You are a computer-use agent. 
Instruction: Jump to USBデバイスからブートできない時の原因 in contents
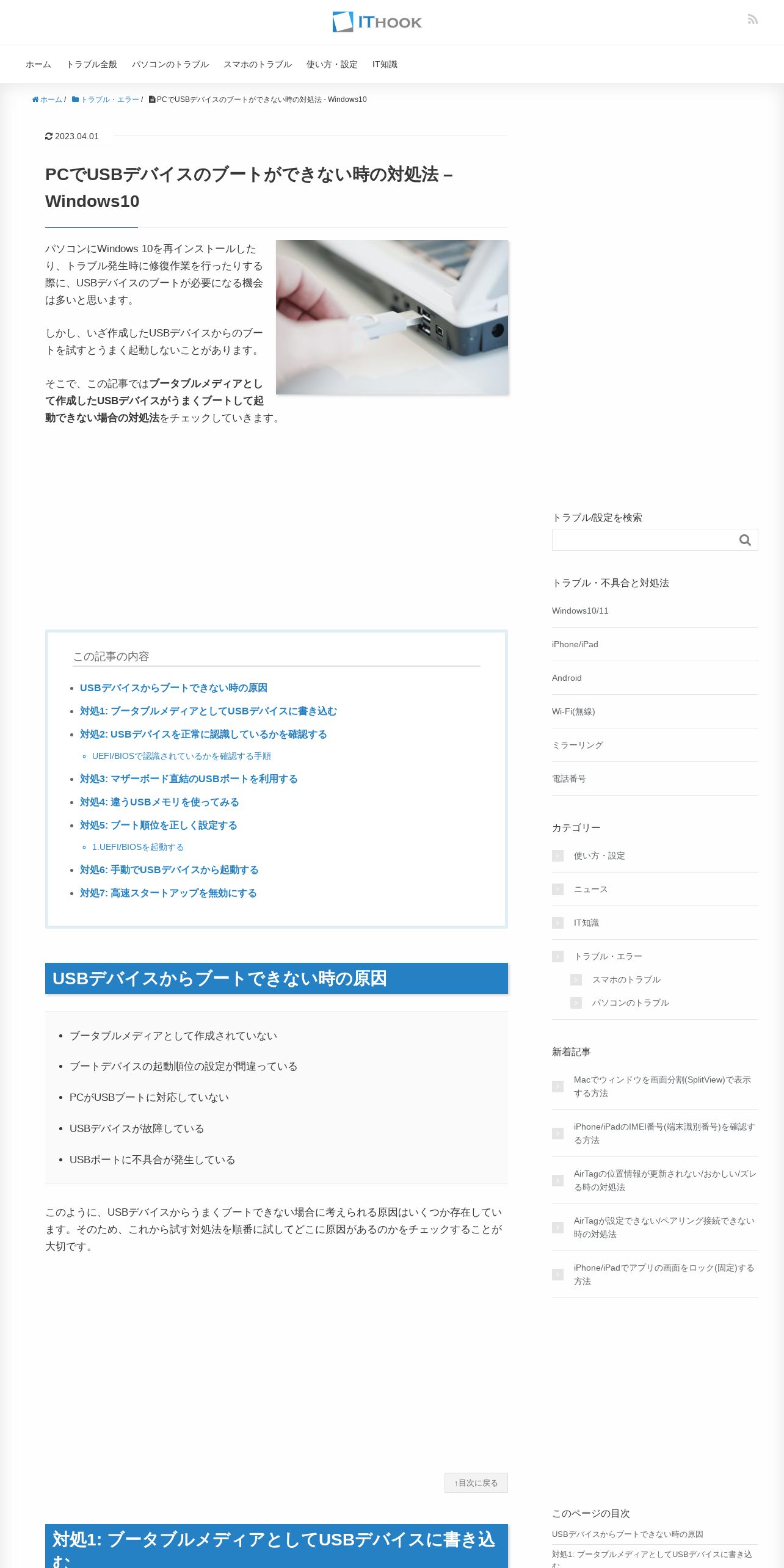(173, 688)
